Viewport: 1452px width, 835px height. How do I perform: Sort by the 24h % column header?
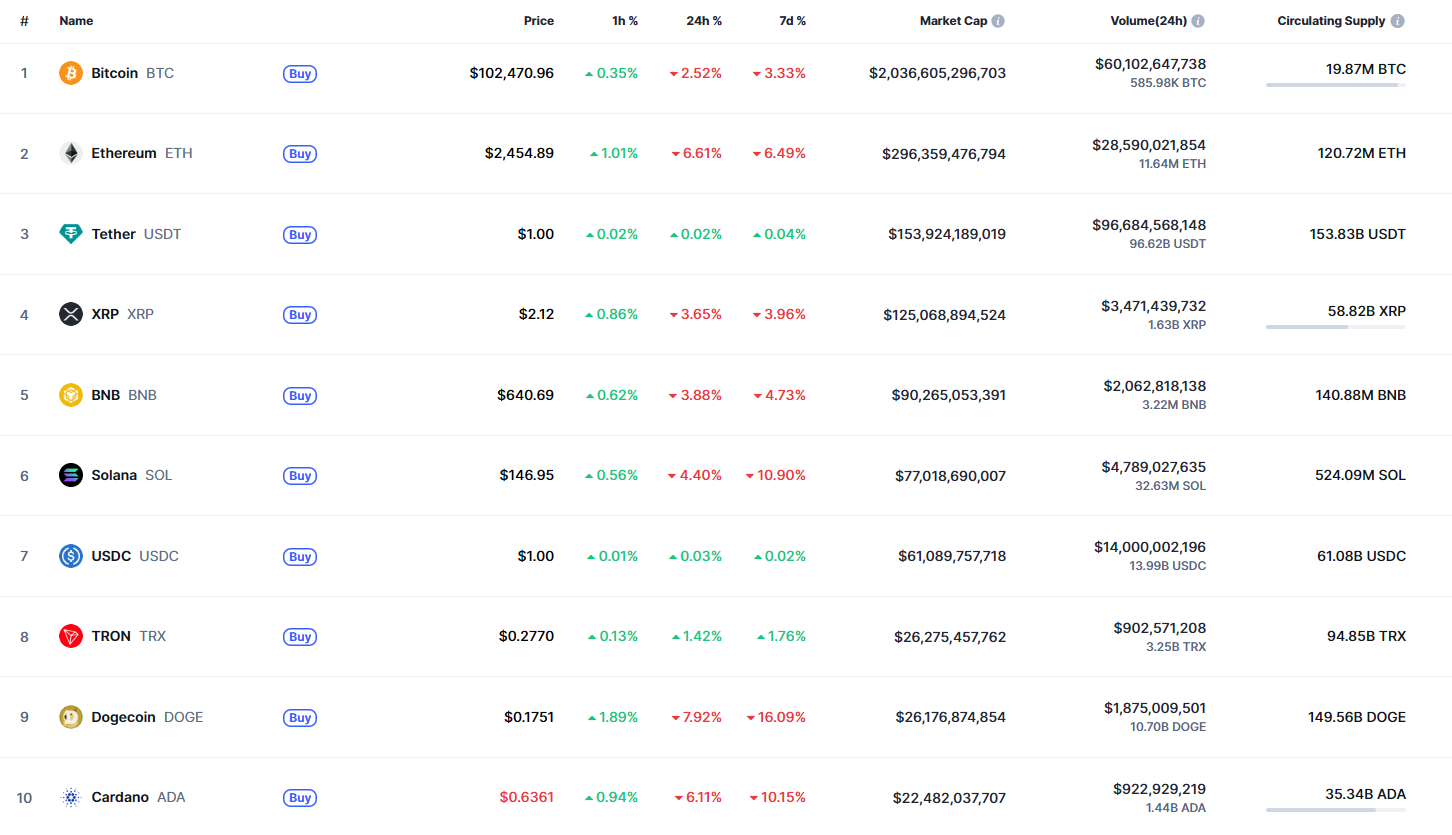[704, 21]
